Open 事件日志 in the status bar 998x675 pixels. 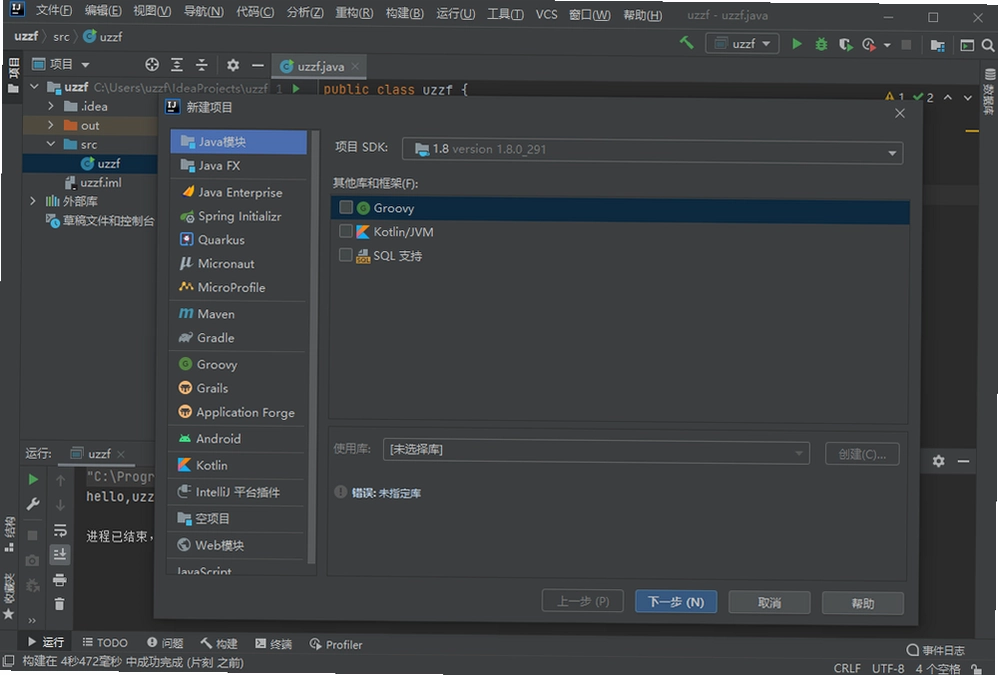(935, 650)
